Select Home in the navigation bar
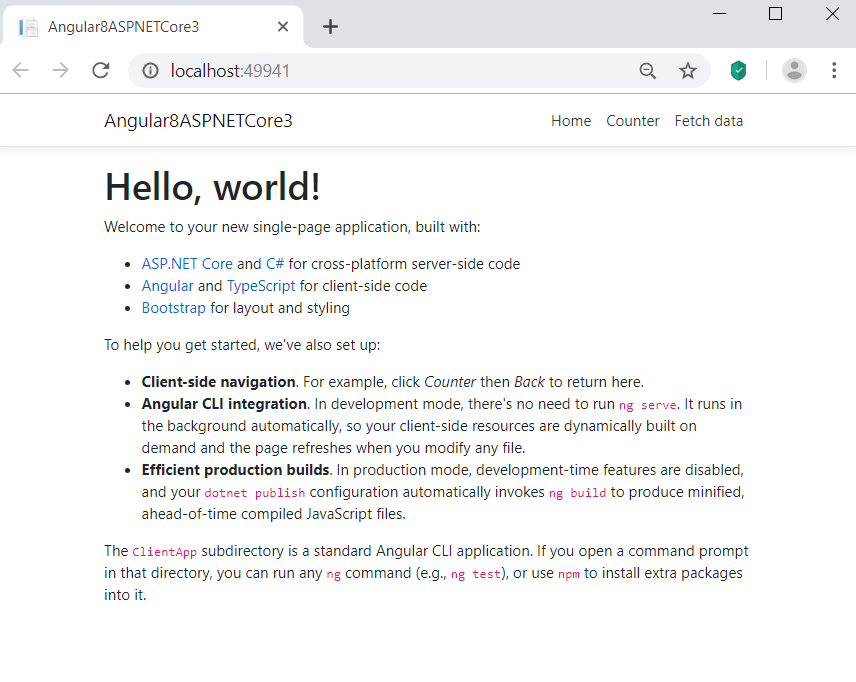This screenshot has height=682, width=856. (x=571, y=120)
